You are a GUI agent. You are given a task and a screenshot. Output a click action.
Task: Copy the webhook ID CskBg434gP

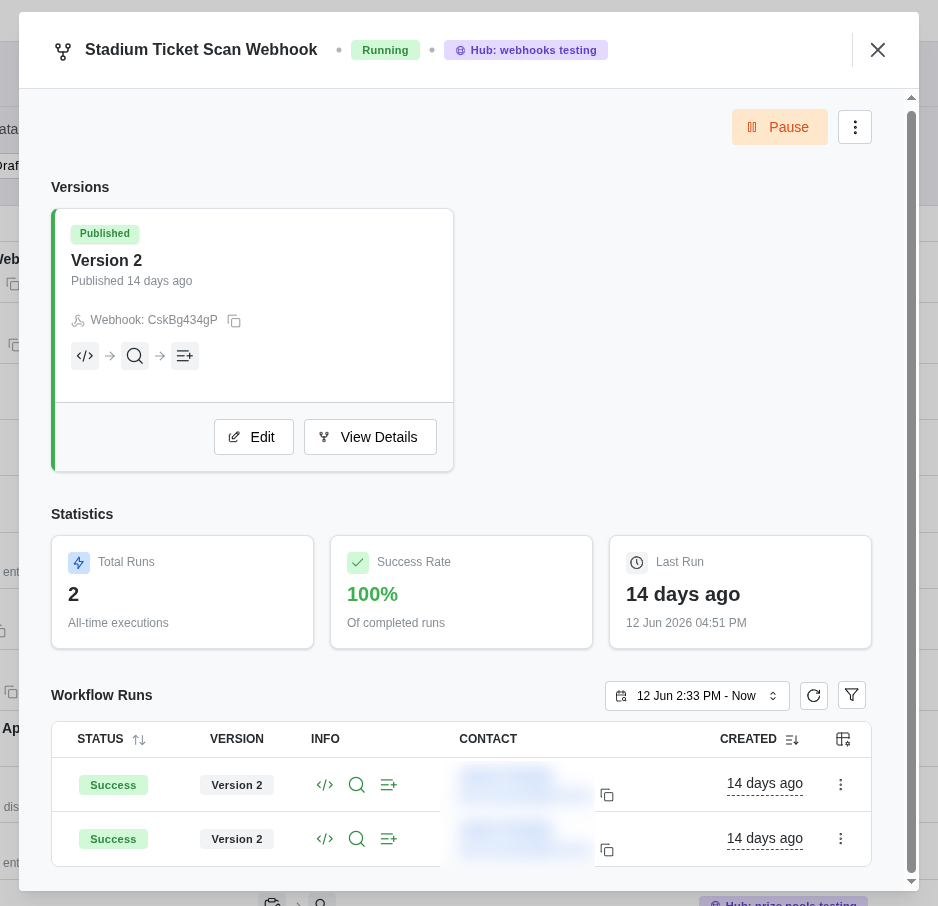[234, 321]
